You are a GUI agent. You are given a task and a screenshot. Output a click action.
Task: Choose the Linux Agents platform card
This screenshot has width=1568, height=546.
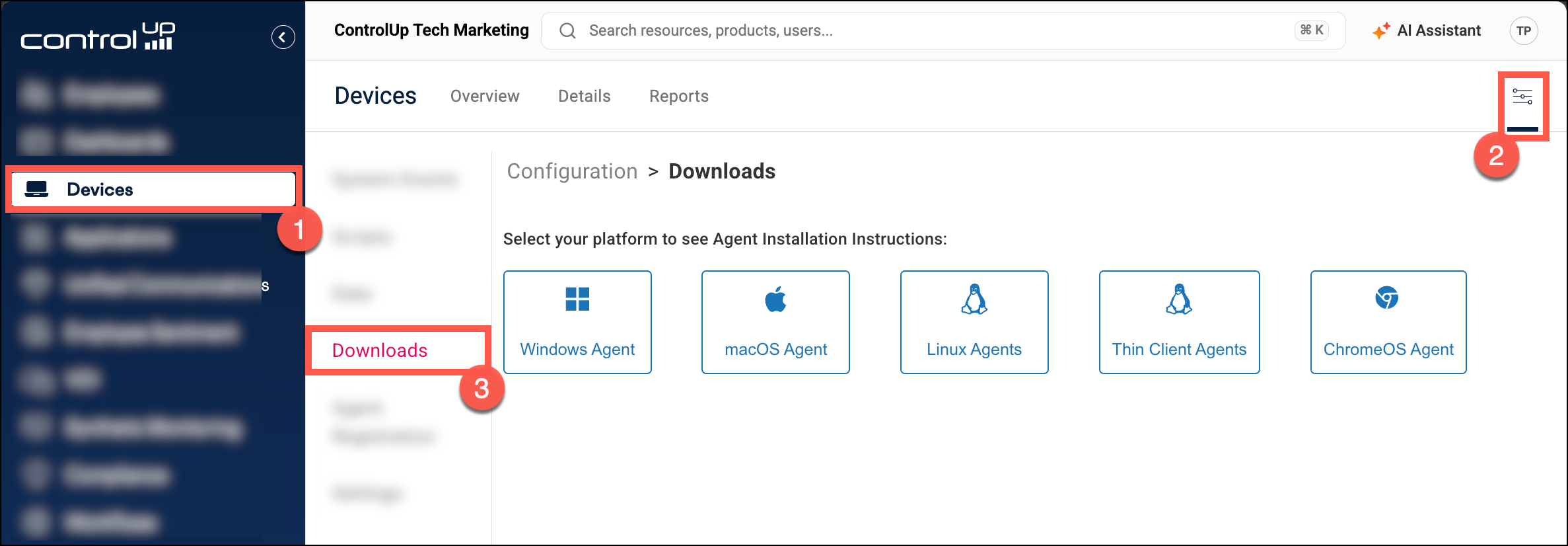click(974, 322)
